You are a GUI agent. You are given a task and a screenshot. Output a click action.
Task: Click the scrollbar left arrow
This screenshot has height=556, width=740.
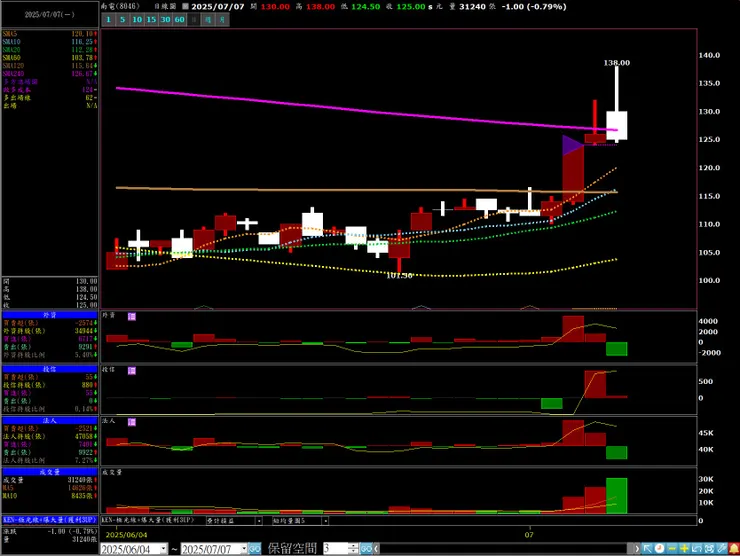click(x=376, y=549)
